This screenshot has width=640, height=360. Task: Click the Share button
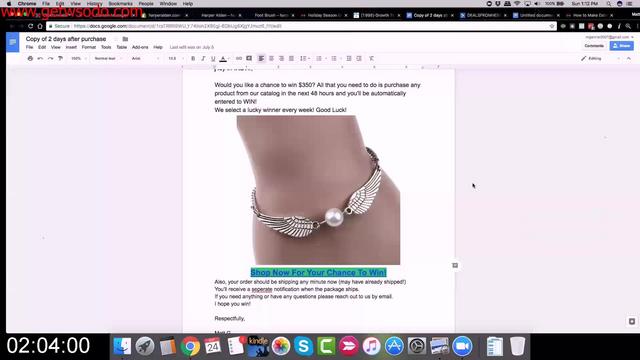(622, 46)
